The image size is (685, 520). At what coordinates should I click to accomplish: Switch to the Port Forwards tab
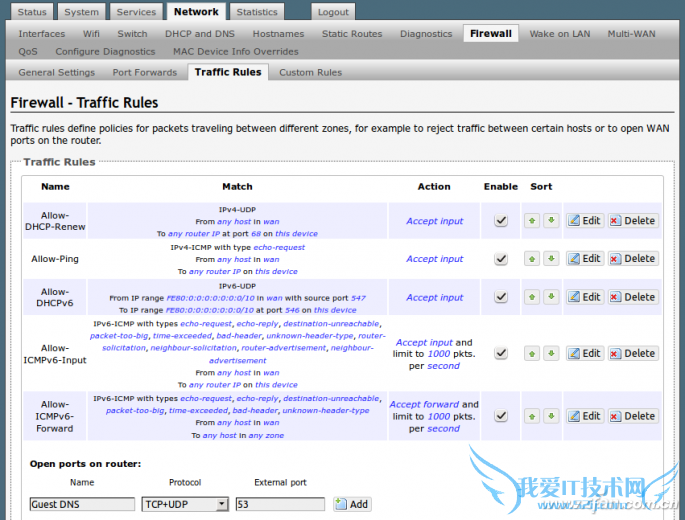click(x=145, y=72)
